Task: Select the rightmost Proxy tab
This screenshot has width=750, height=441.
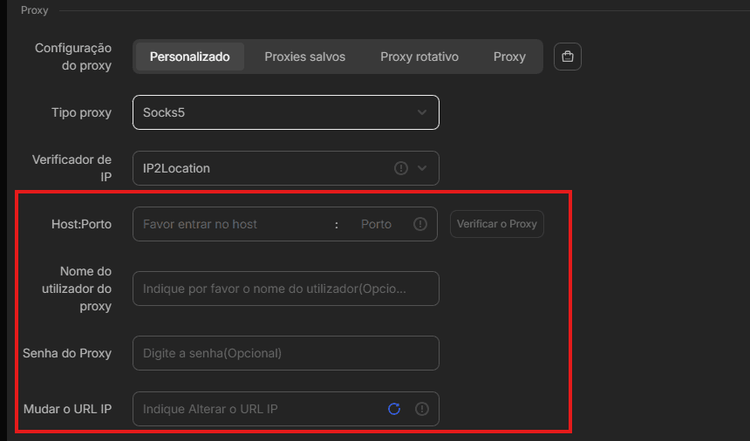Action: pos(509,56)
